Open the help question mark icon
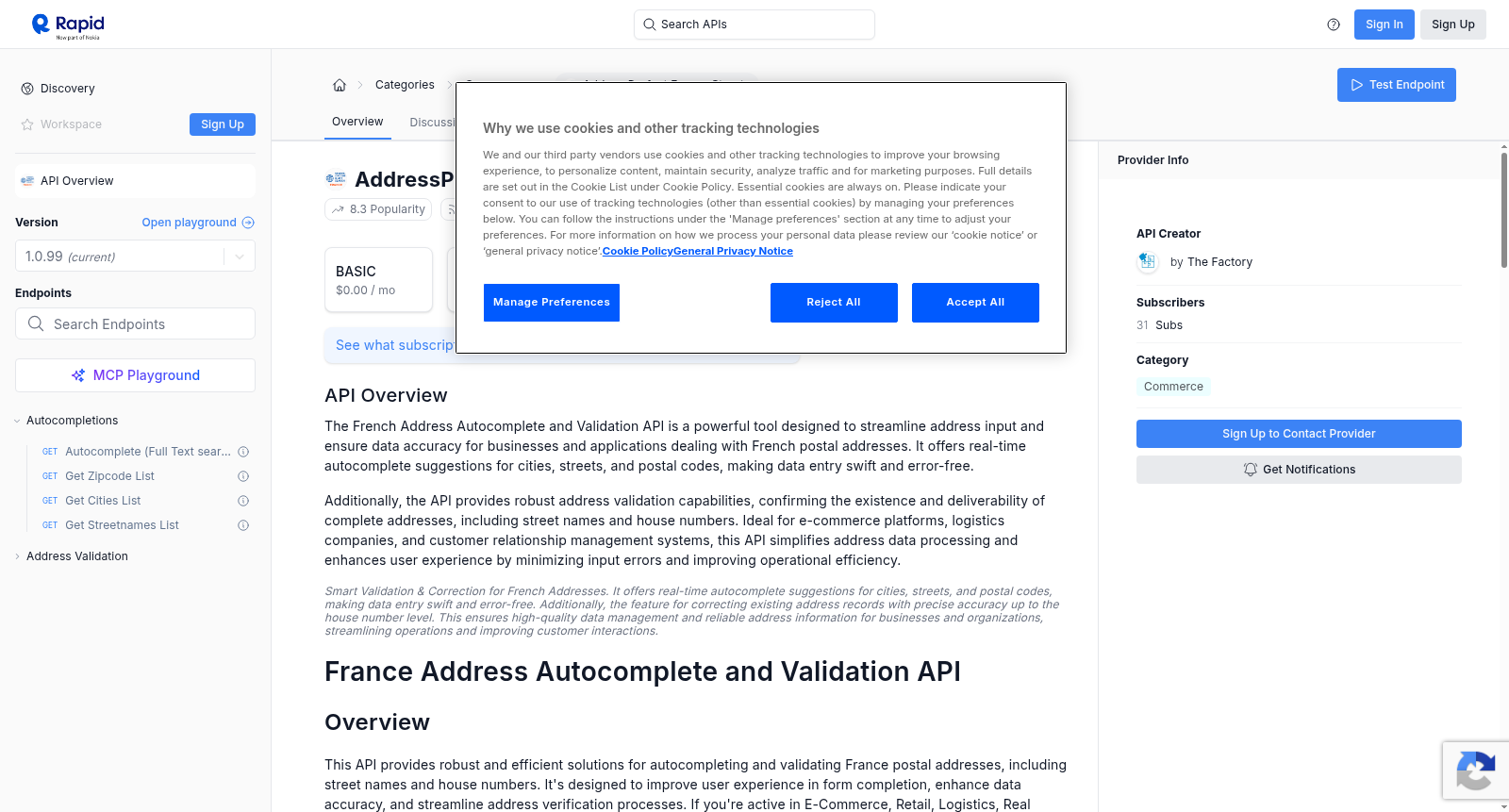The height and width of the screenshot is (812, 1509). 1334,25
